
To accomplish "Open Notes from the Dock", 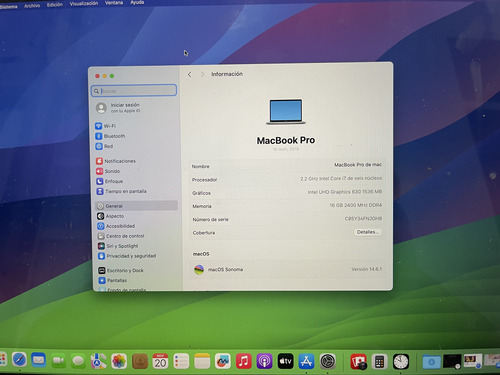I will click(202, 361).
